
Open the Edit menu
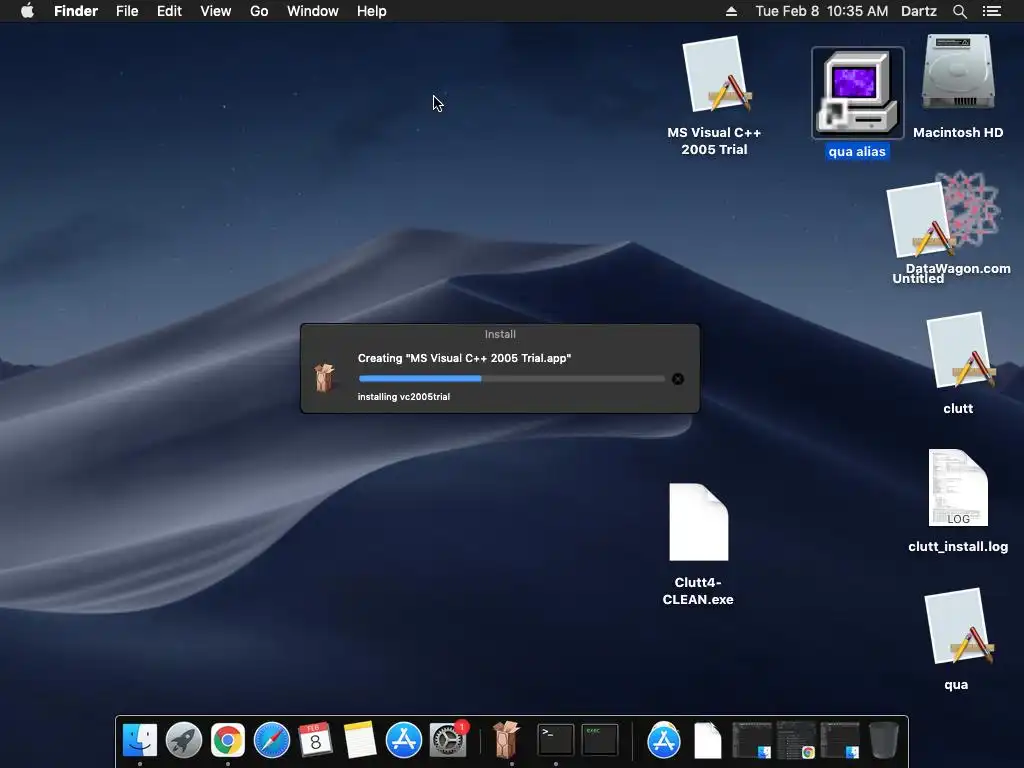[169, 11]
